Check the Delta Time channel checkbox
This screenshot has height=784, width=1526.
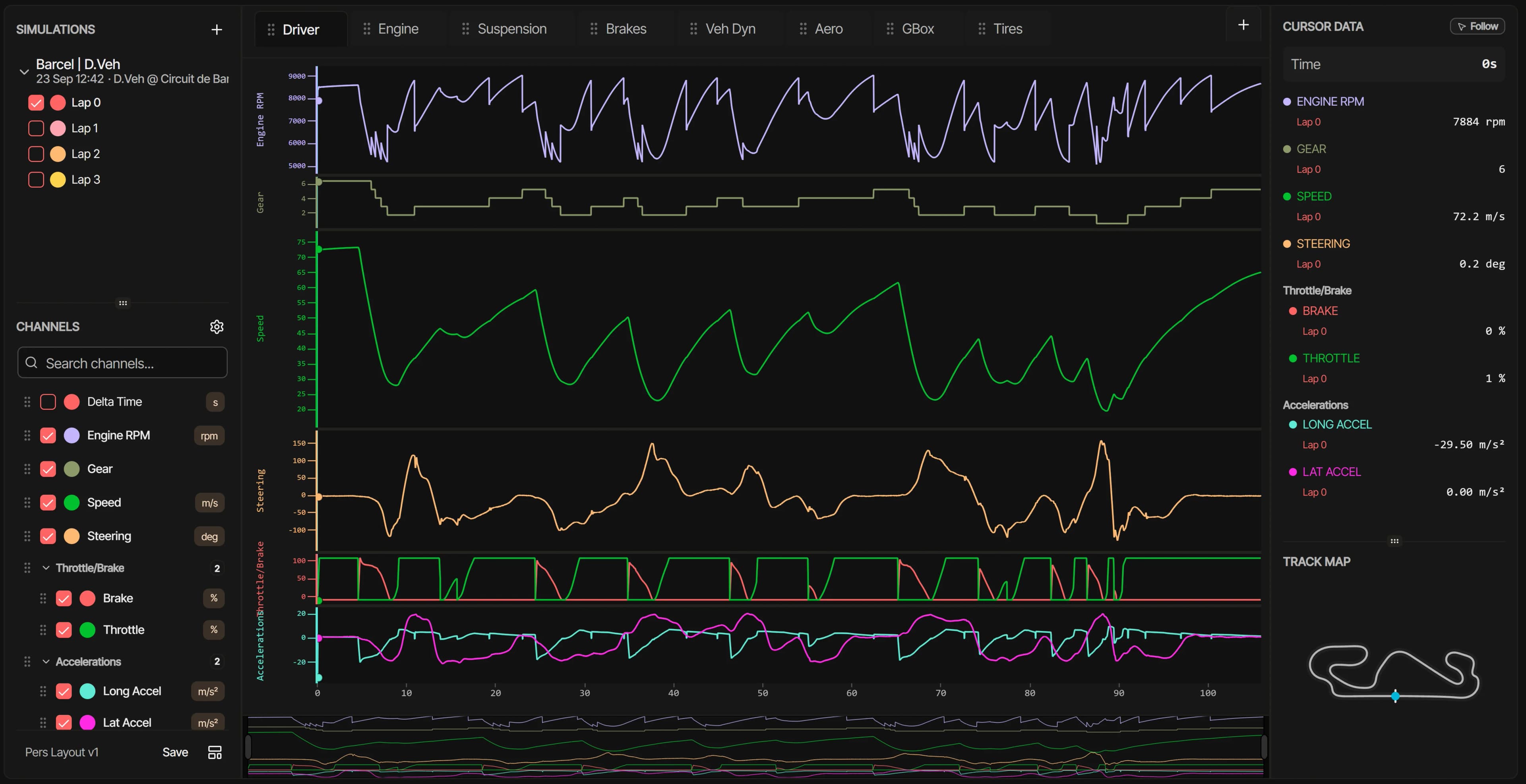pyautogui.click(x=48, y=402)
